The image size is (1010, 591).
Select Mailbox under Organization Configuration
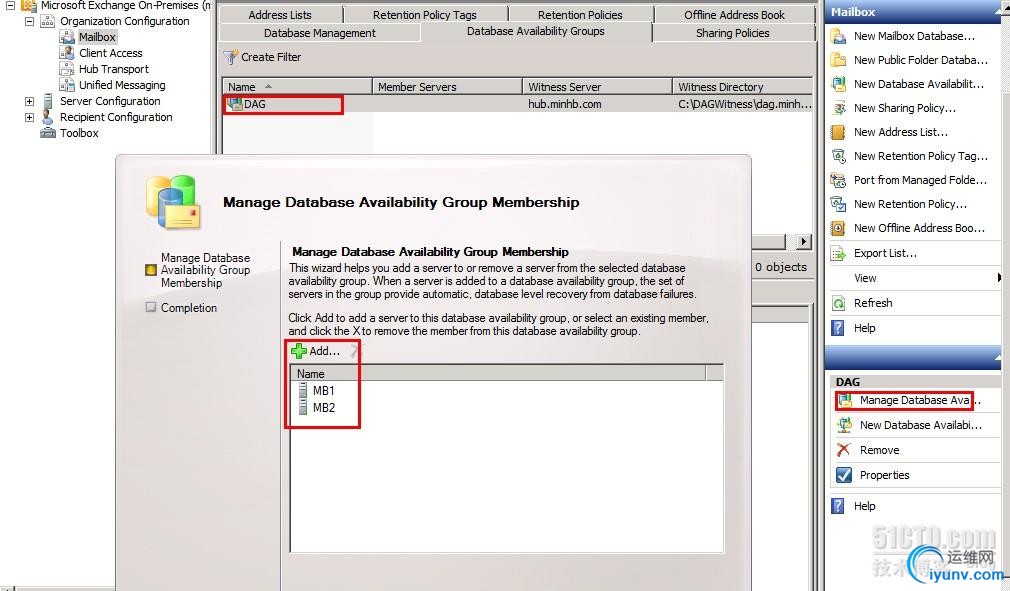(x=97, y=37)
